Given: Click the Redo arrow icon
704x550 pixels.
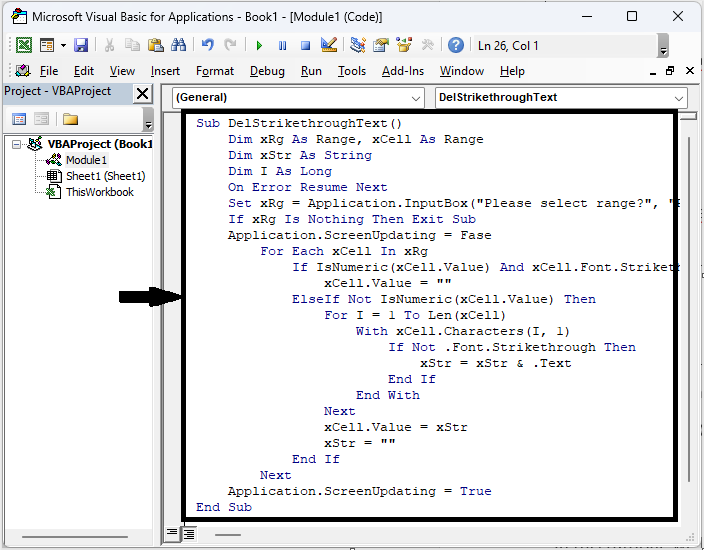Looking at the screenshot, I should [230, 45].
